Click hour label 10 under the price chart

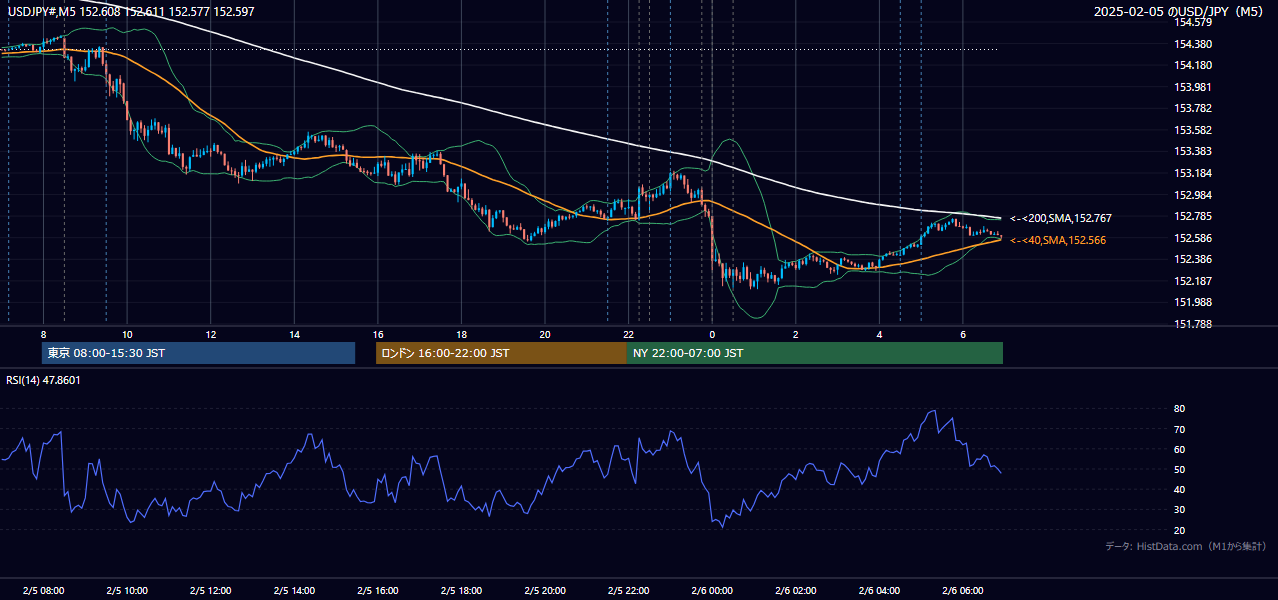(x=127, y=334)
